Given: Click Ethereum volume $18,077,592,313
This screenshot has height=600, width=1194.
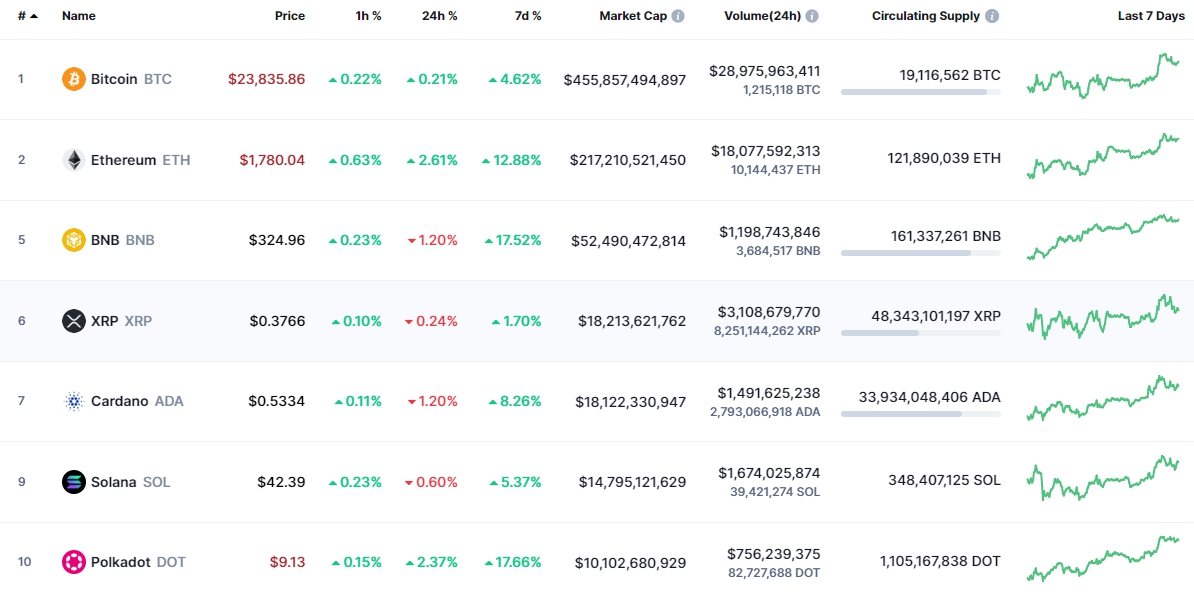Looking at the screenshot, I should (x=766, y=151).
